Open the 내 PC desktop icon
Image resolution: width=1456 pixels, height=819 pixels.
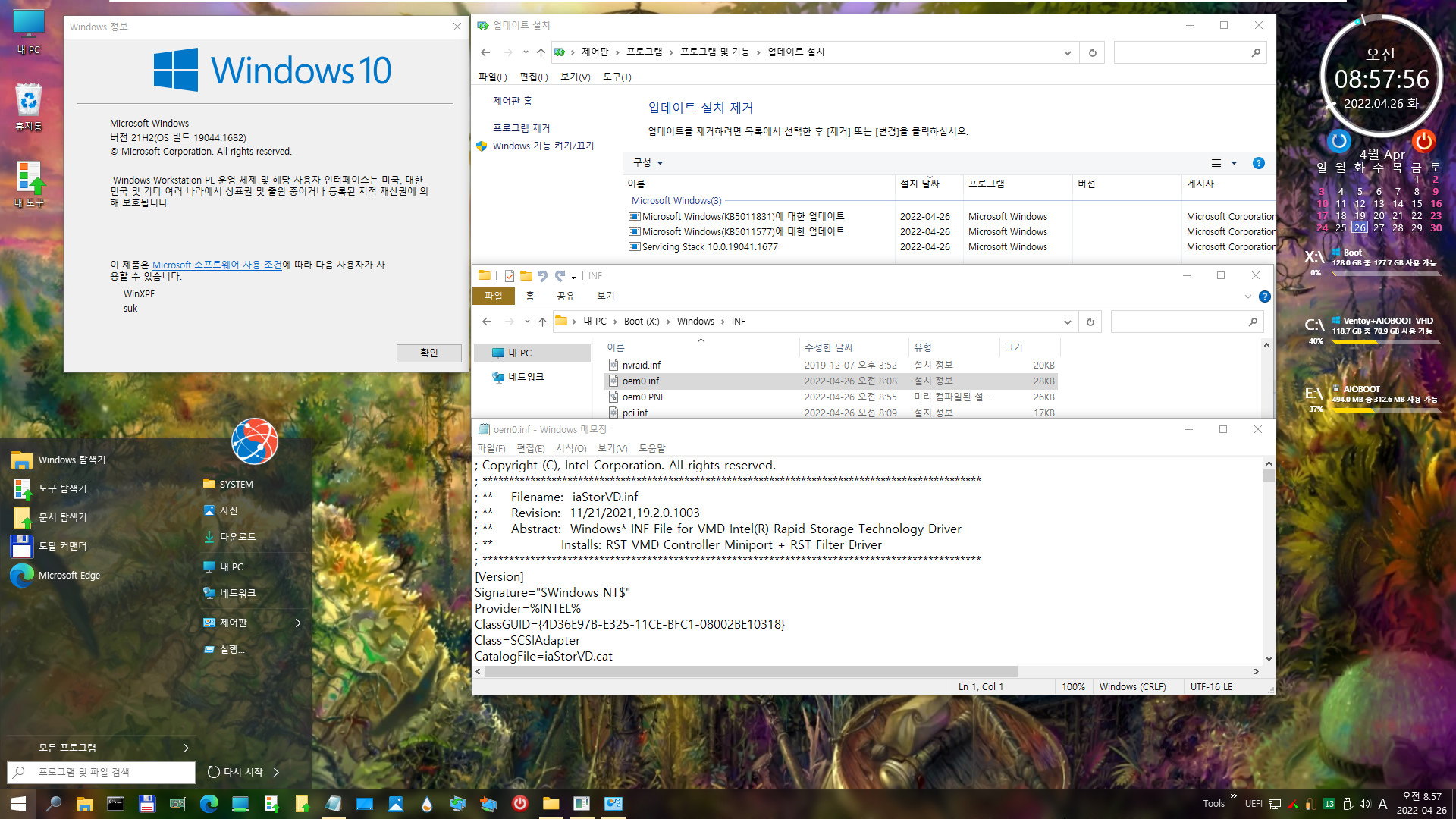coord(29,30)
